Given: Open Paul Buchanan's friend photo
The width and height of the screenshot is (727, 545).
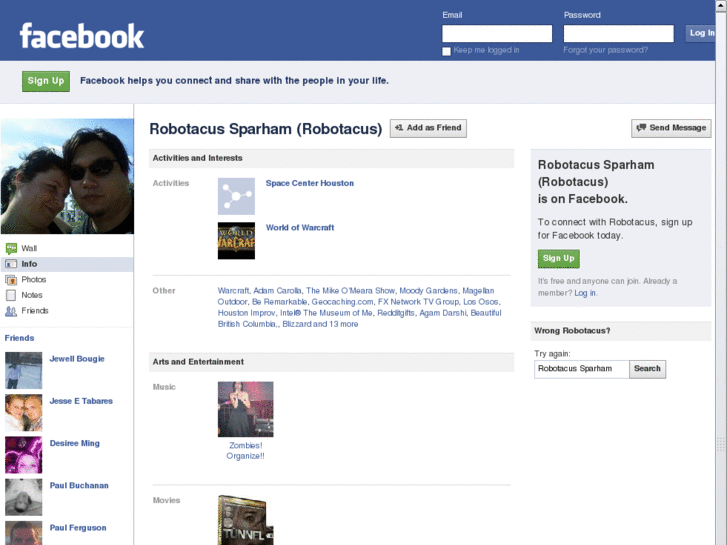Looking at the screenshot, I should click(24, 497).
